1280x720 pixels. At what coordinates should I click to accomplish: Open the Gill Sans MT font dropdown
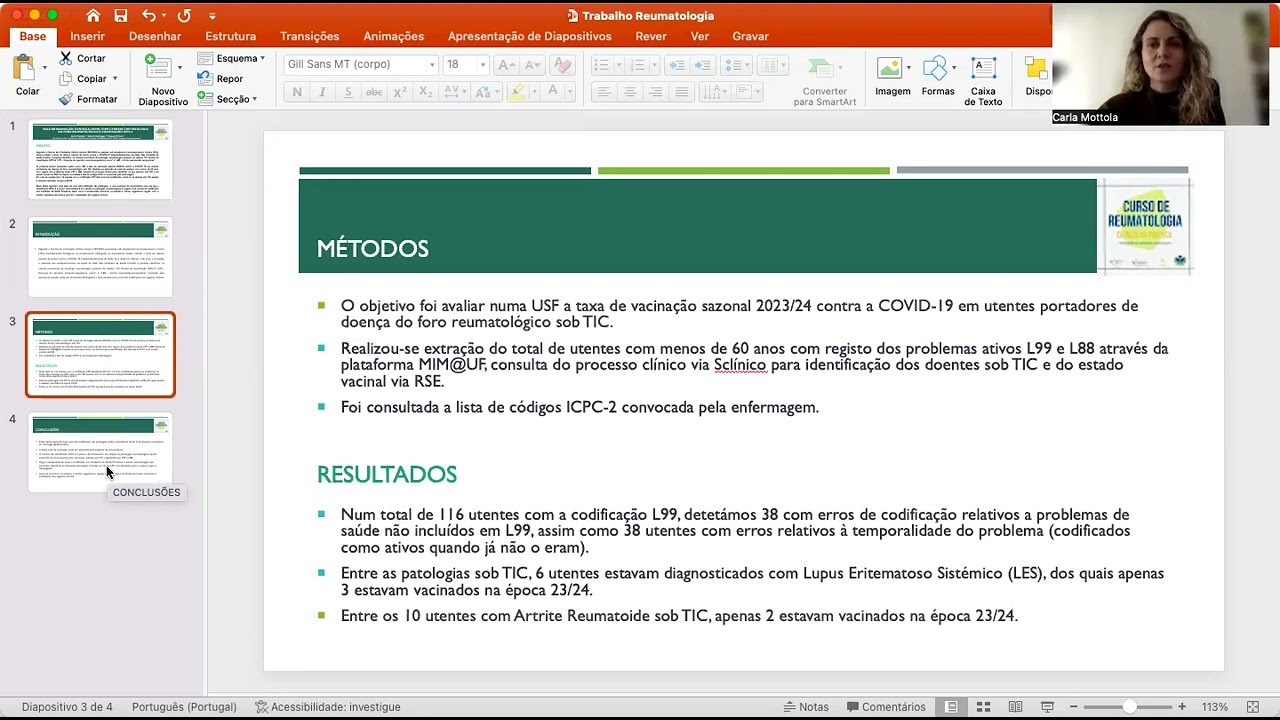432,65
